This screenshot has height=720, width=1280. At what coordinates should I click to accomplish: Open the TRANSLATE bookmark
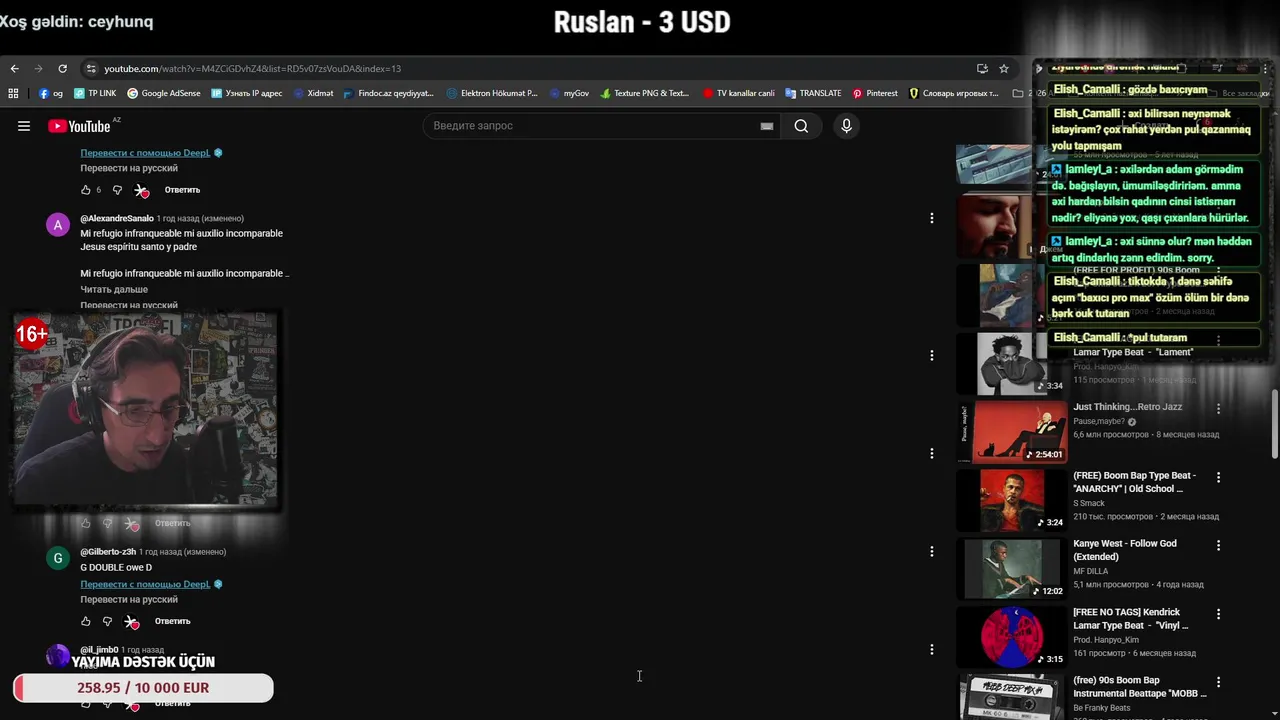(813, 93)
